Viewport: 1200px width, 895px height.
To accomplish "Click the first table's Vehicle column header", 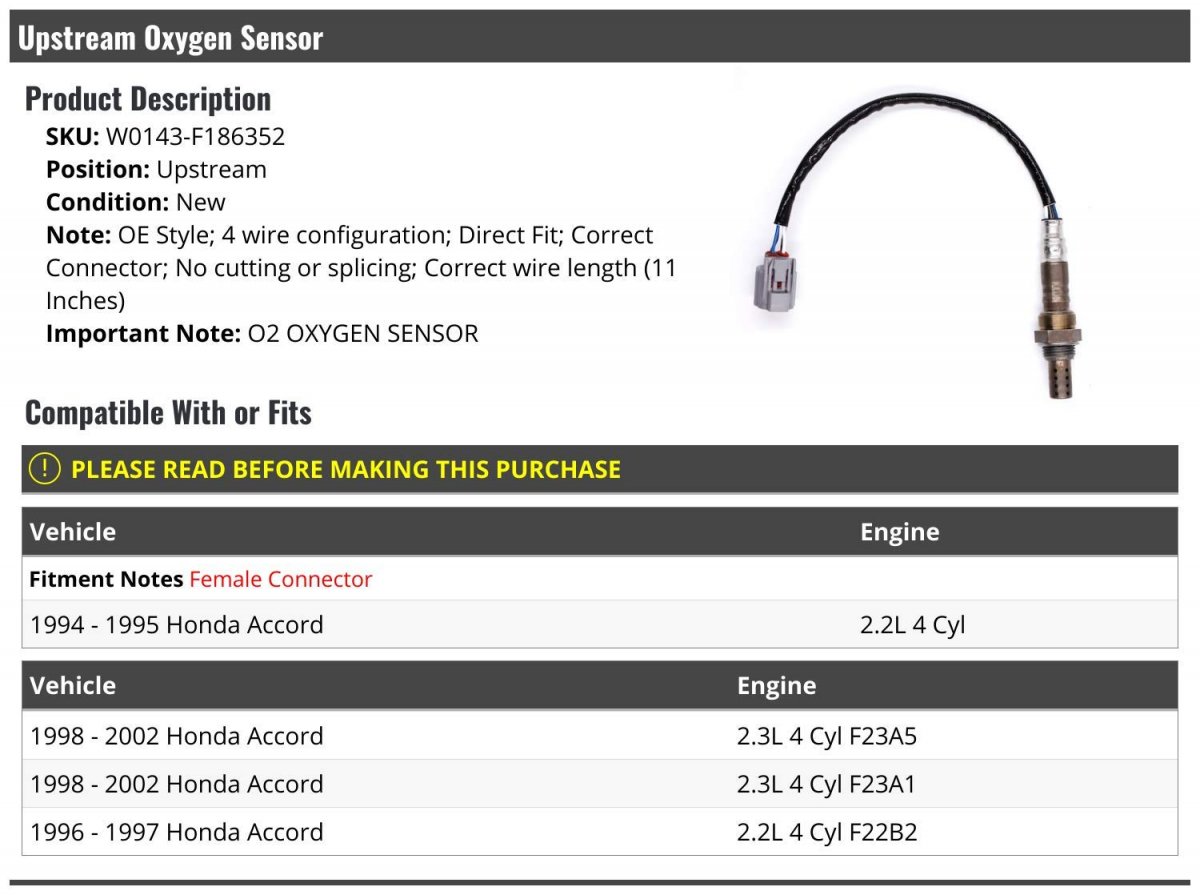I will 73,532.
